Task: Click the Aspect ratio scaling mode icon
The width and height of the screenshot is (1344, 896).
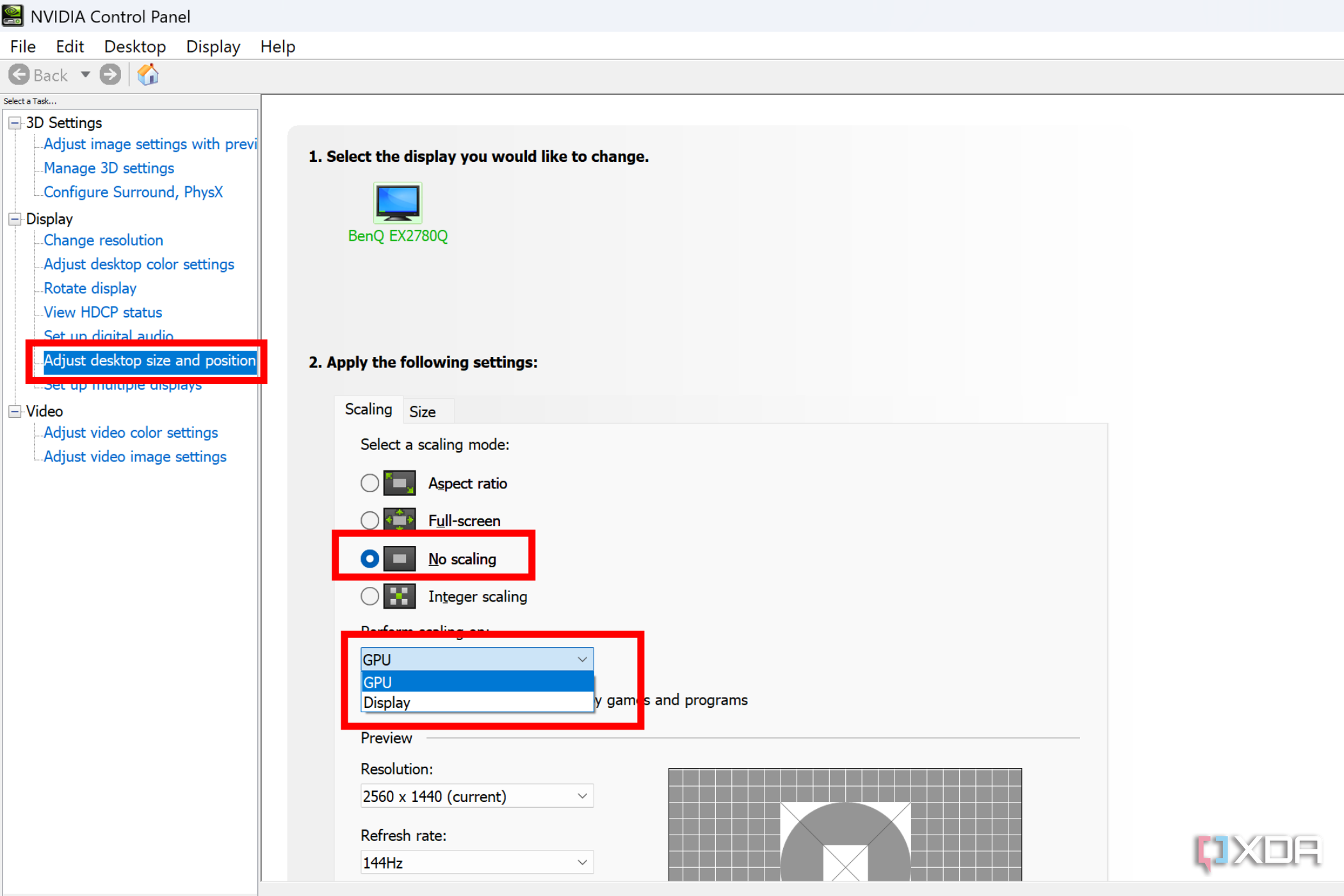Action: (400, 483)
